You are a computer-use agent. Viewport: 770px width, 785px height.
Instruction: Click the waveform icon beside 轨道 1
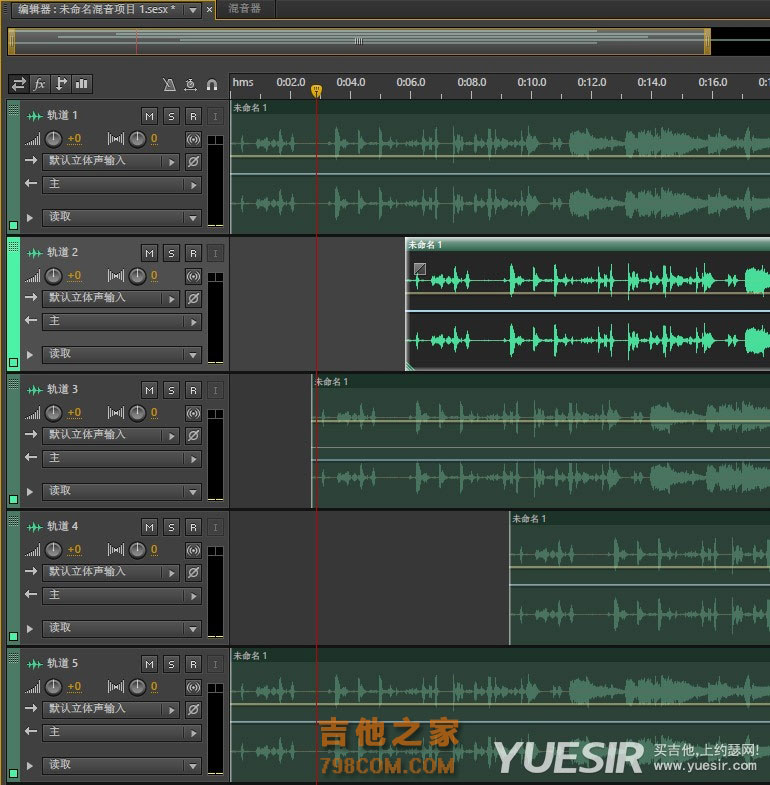pyautogui.click(x=35, y=116)
